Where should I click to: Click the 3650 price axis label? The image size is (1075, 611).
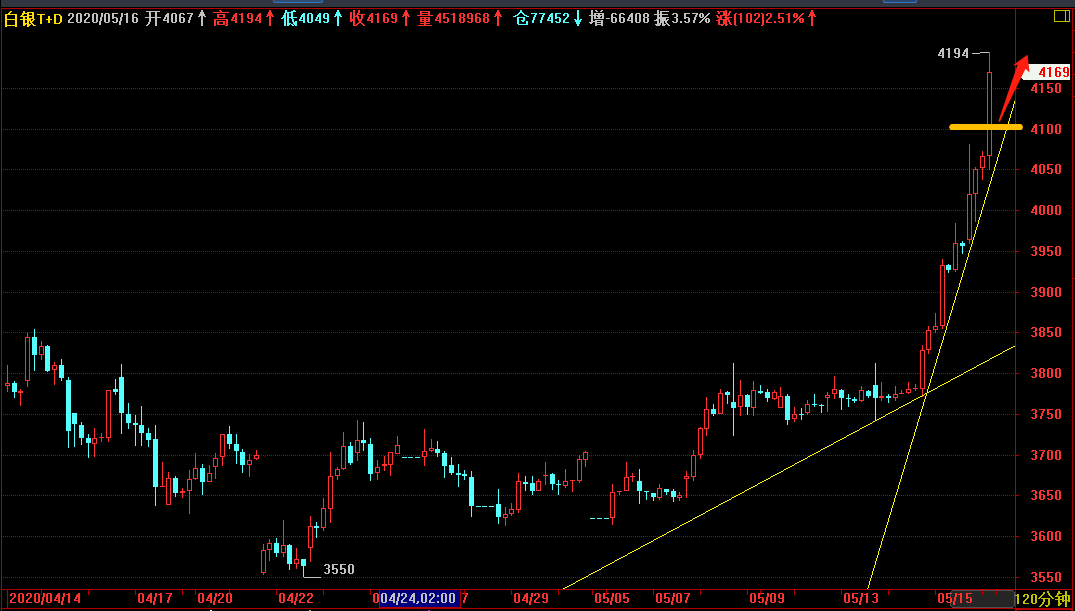(x=1046, y=496)
